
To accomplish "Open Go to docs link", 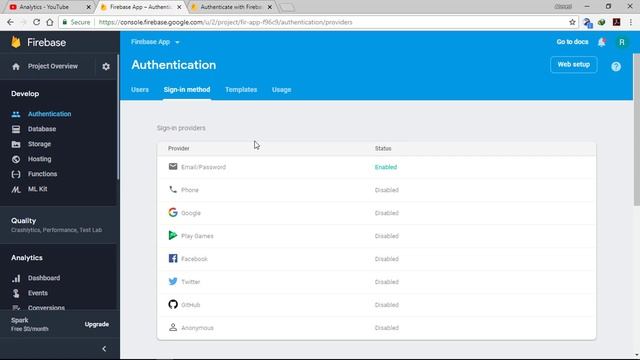I will point(572,42).
